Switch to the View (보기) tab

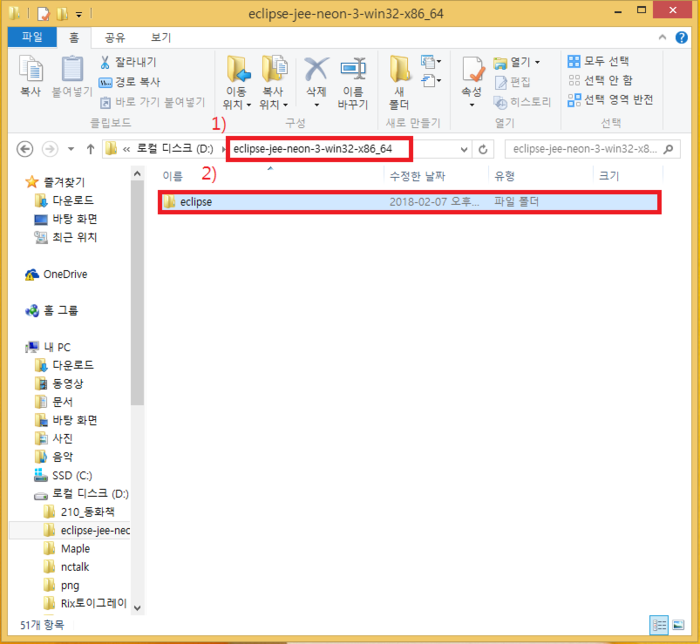161,37
